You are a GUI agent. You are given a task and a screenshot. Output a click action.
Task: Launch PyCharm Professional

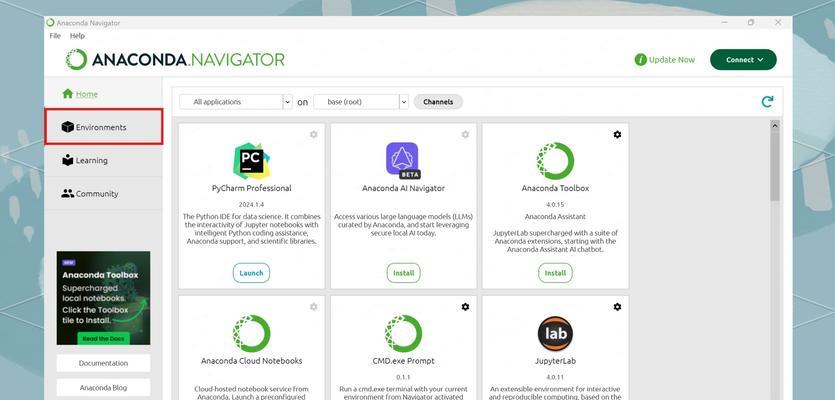tap(251, 273)
